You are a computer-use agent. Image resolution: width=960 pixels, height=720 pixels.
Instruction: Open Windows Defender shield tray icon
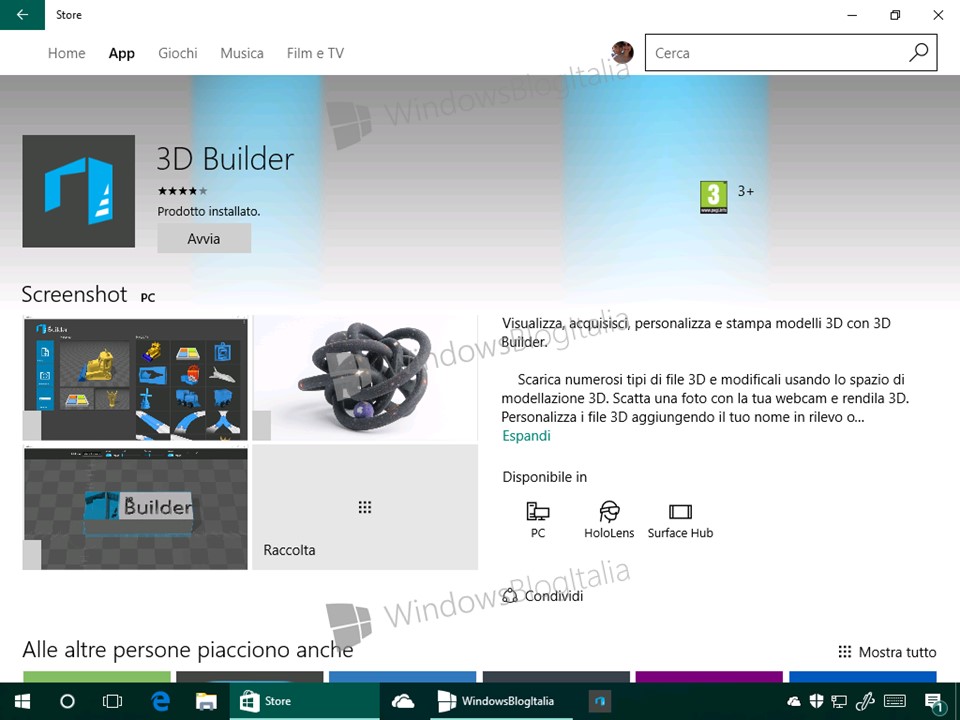(x=816, y=701)
